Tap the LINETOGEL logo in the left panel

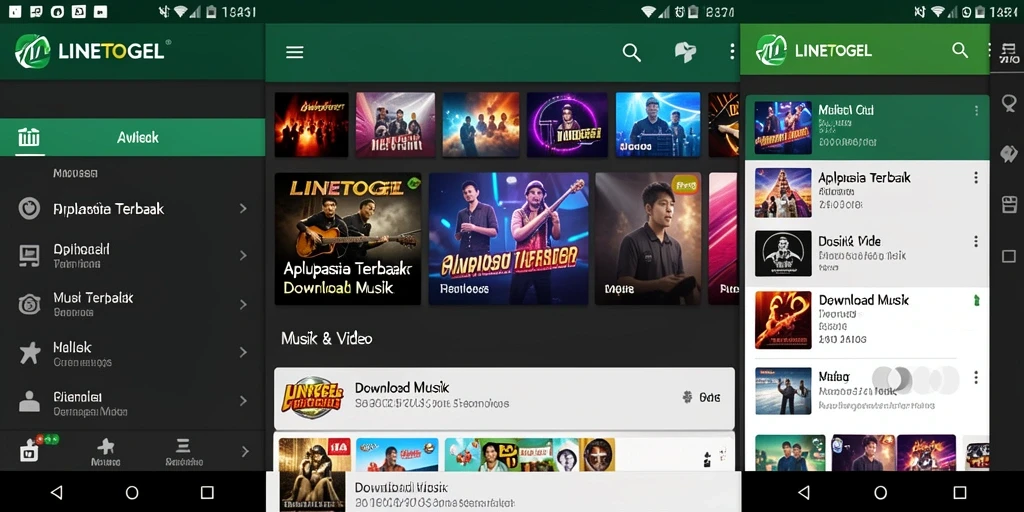(x=91, y=52)
